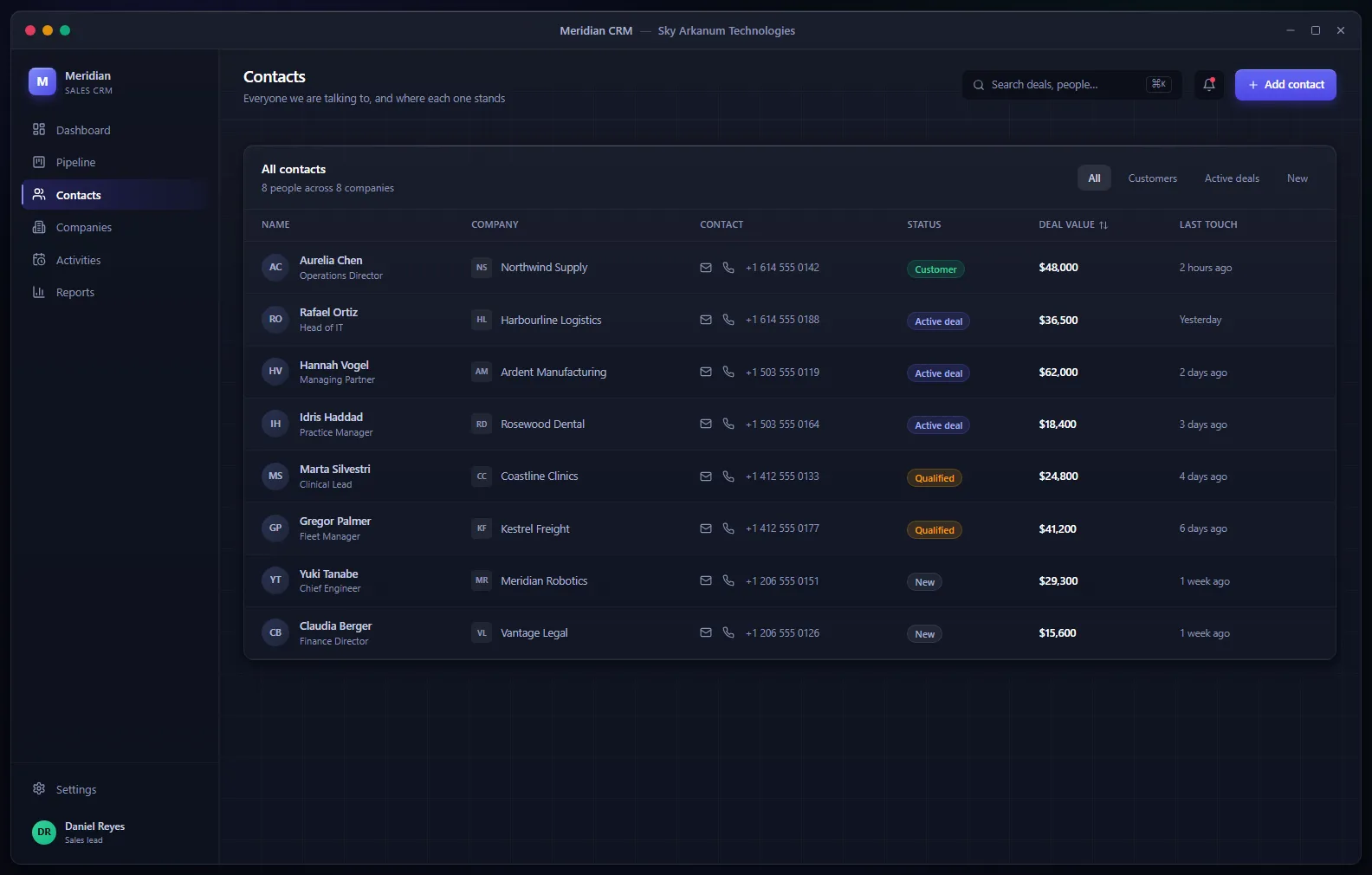This screenshot has height=875, width=1372.
Task: Filter contacts by Active deals
Action: 1232,178
